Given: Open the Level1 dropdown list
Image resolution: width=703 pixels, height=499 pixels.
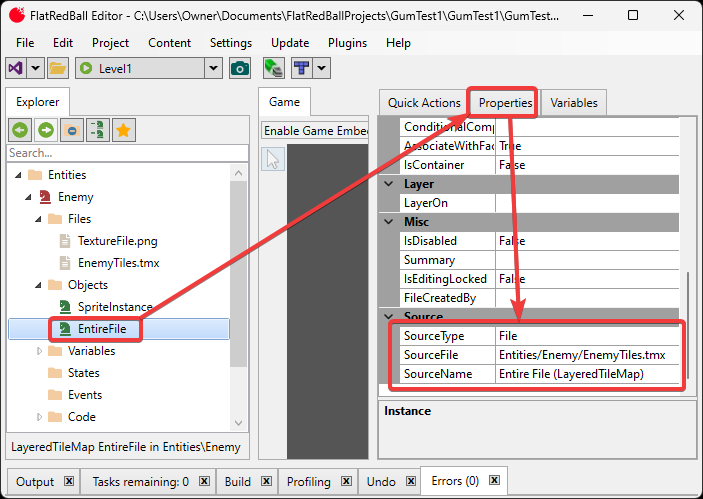Looking at the screenshot, I should (212, 68).
